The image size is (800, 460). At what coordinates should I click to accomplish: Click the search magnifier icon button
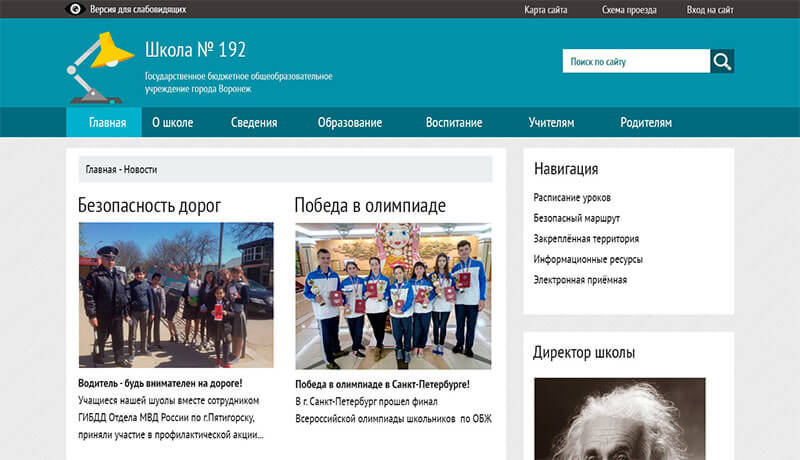pos(722,61)
